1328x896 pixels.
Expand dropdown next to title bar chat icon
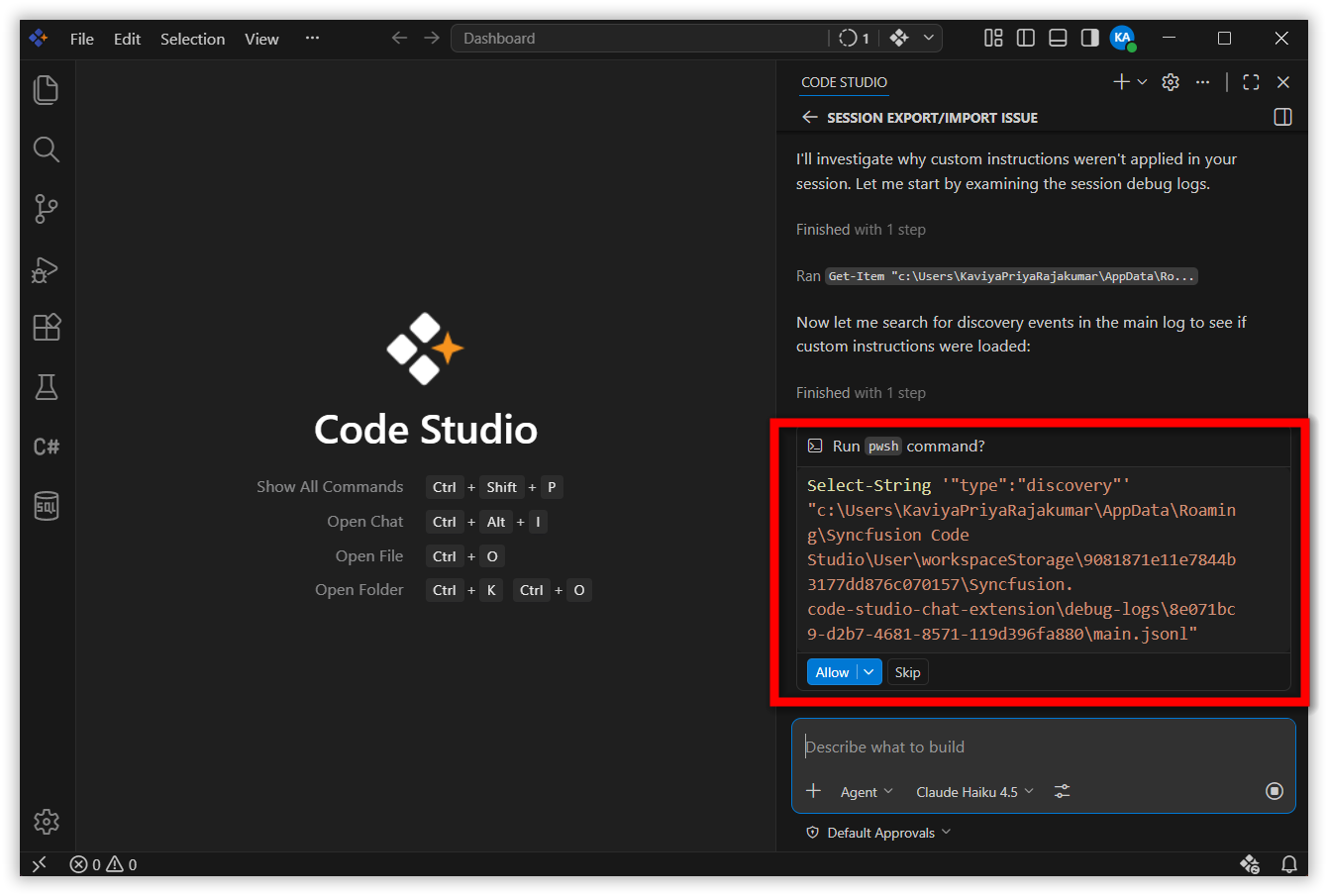(928, 38)
